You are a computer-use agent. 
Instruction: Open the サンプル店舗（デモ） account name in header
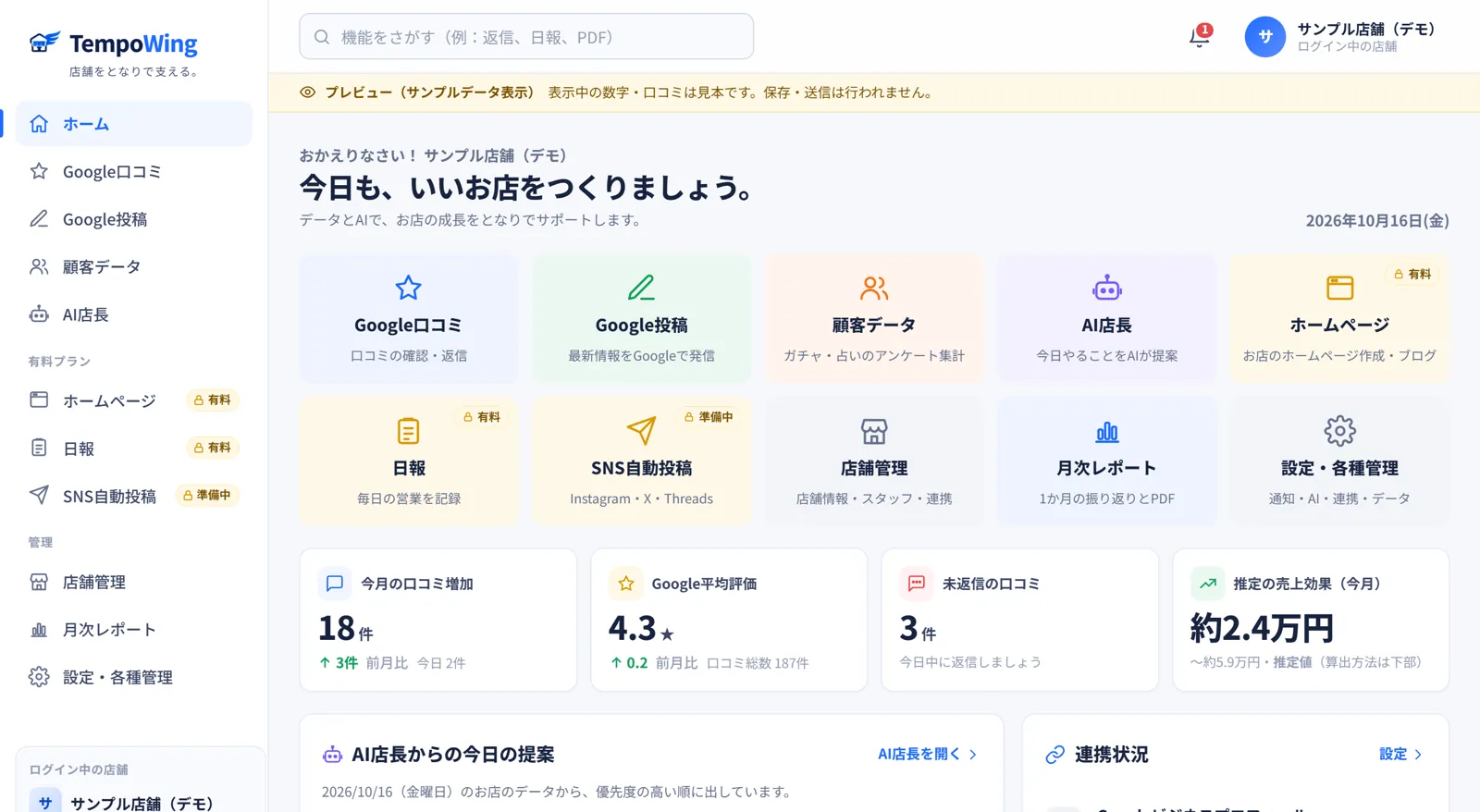(x=1365, y=29)
